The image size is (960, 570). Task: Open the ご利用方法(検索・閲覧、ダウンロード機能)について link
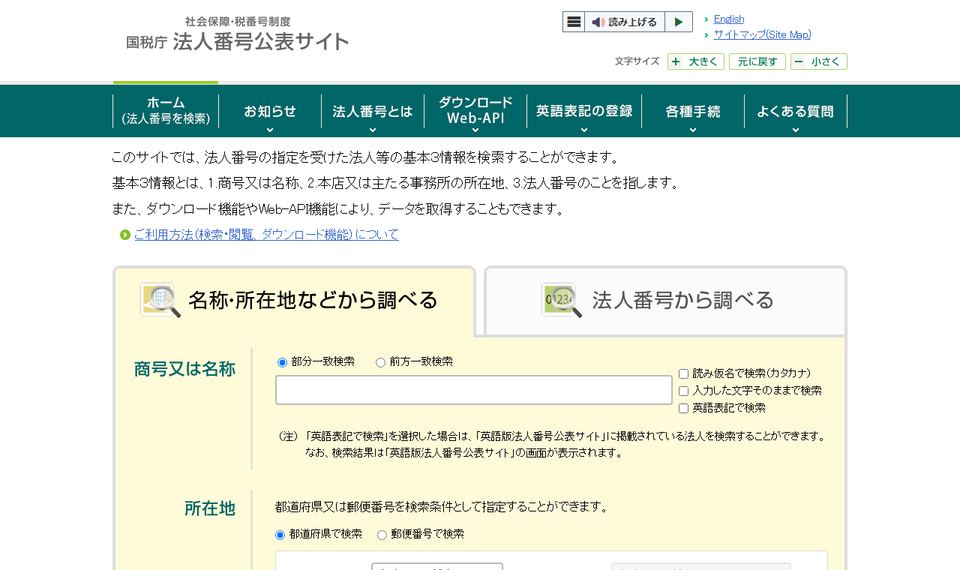266,234
